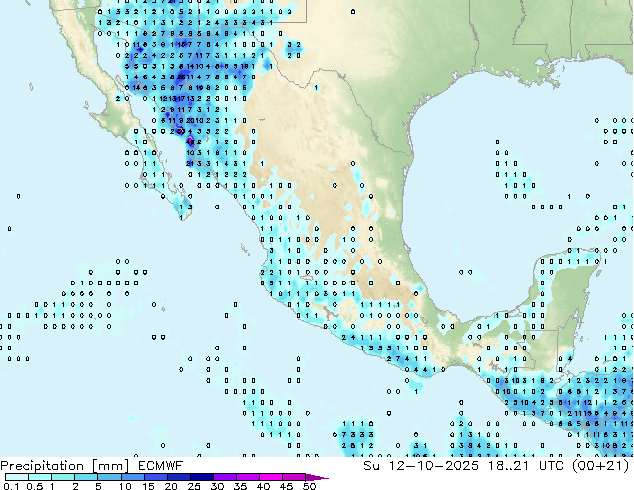Click the '40' legend scale label

click(x=263, y=486)
